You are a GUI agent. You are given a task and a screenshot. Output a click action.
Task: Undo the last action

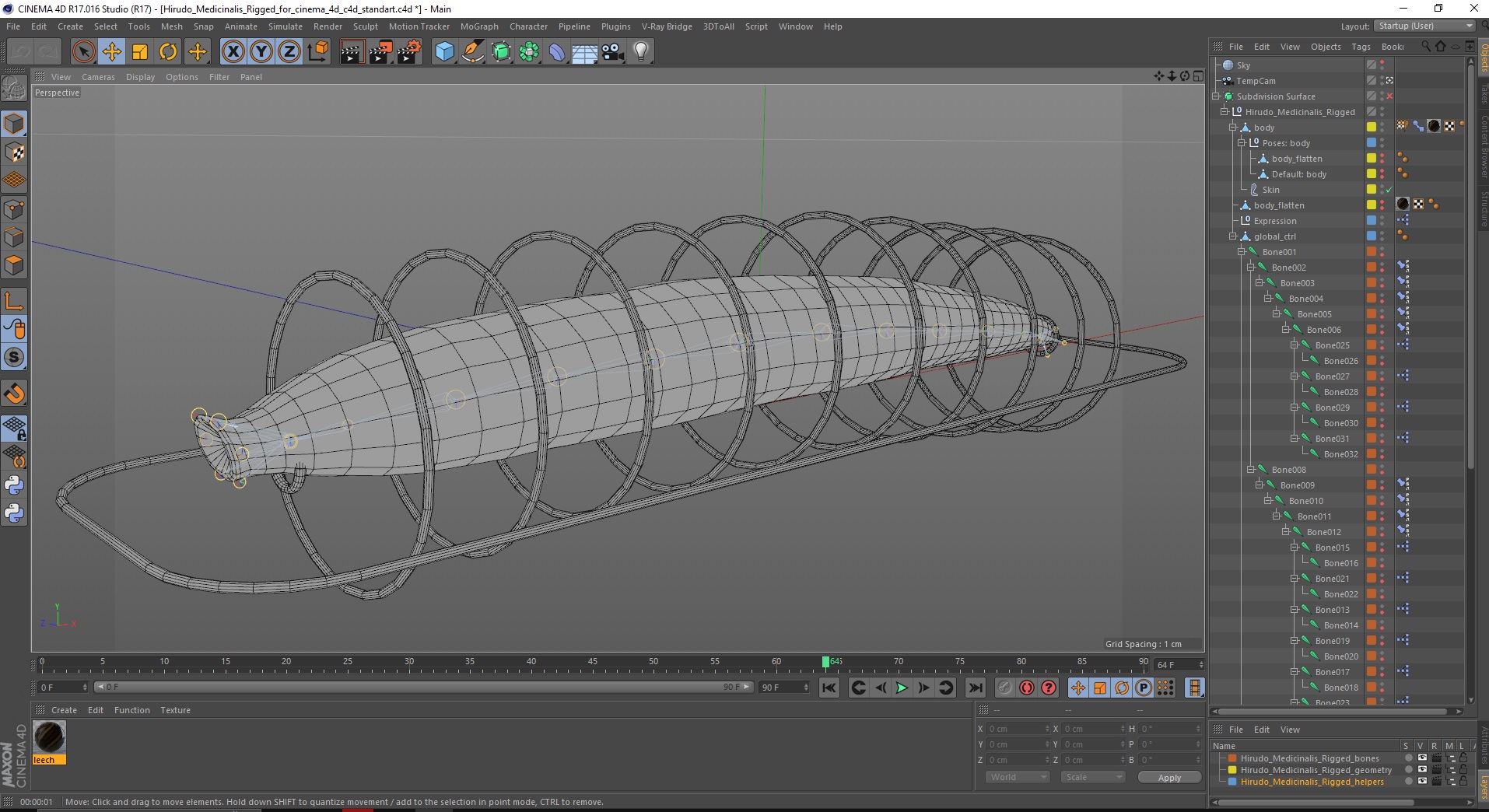21,52
